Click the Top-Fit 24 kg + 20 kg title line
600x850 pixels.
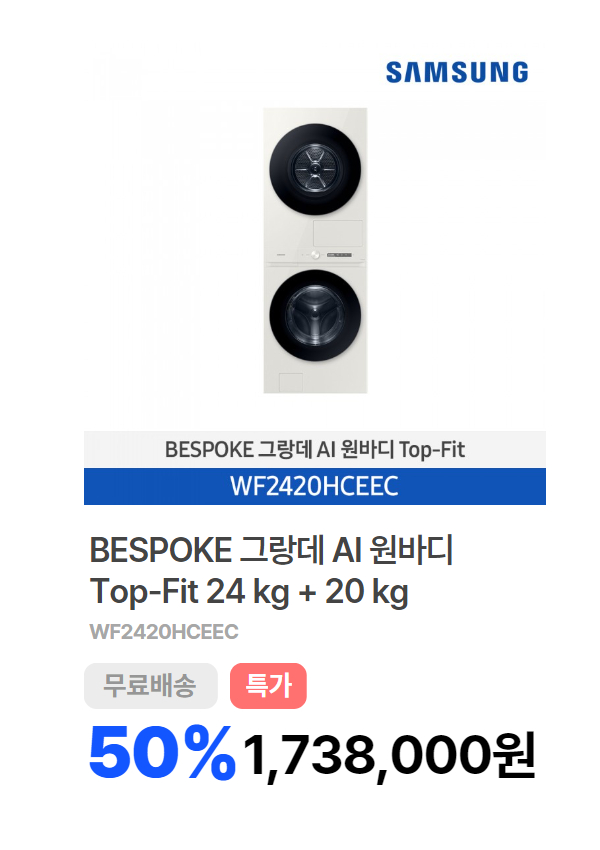tap(249, 592)
